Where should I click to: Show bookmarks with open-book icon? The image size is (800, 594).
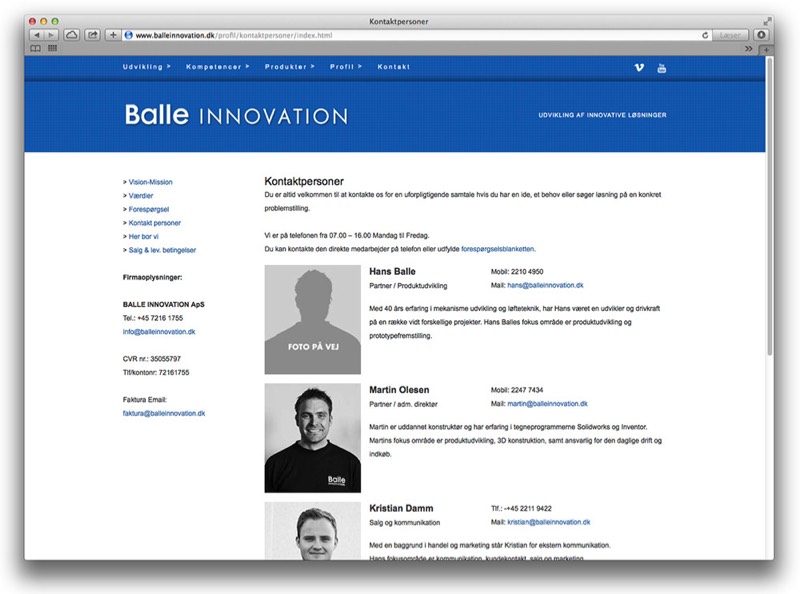click(36, 48)
